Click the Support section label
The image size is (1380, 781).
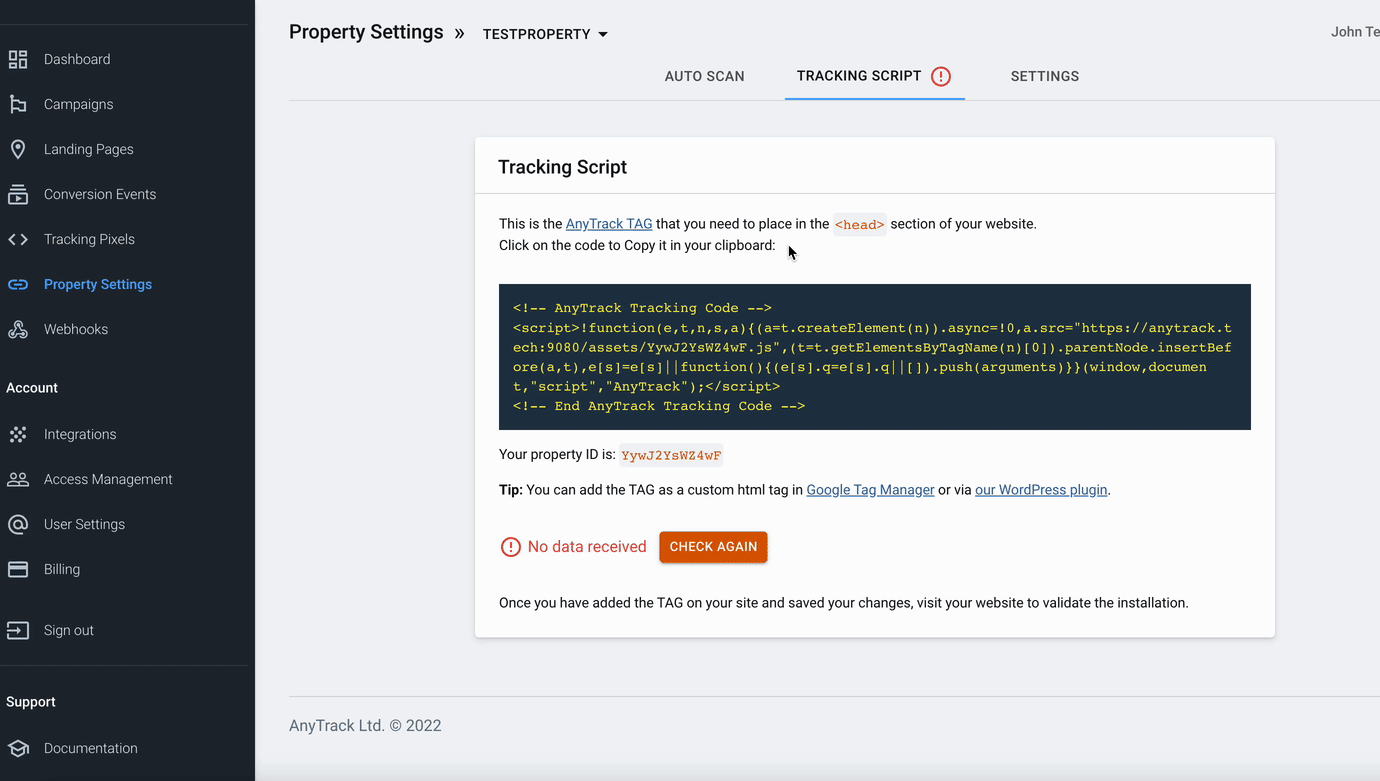pyautogui.click(x=31, y=702)
